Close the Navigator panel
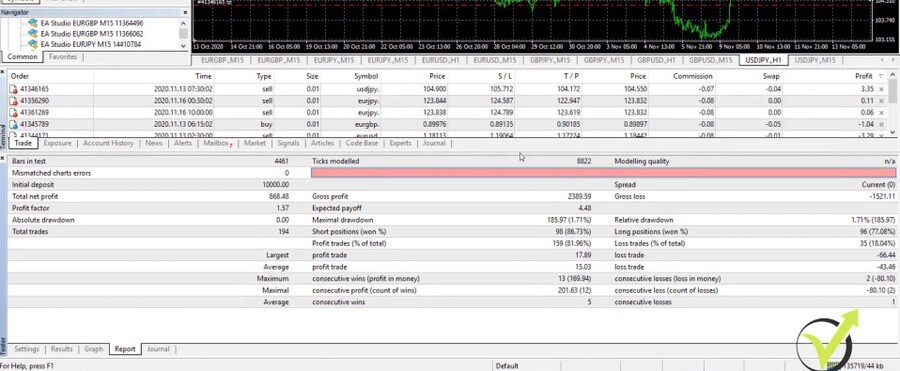900x371 pixels. point(185,12)
